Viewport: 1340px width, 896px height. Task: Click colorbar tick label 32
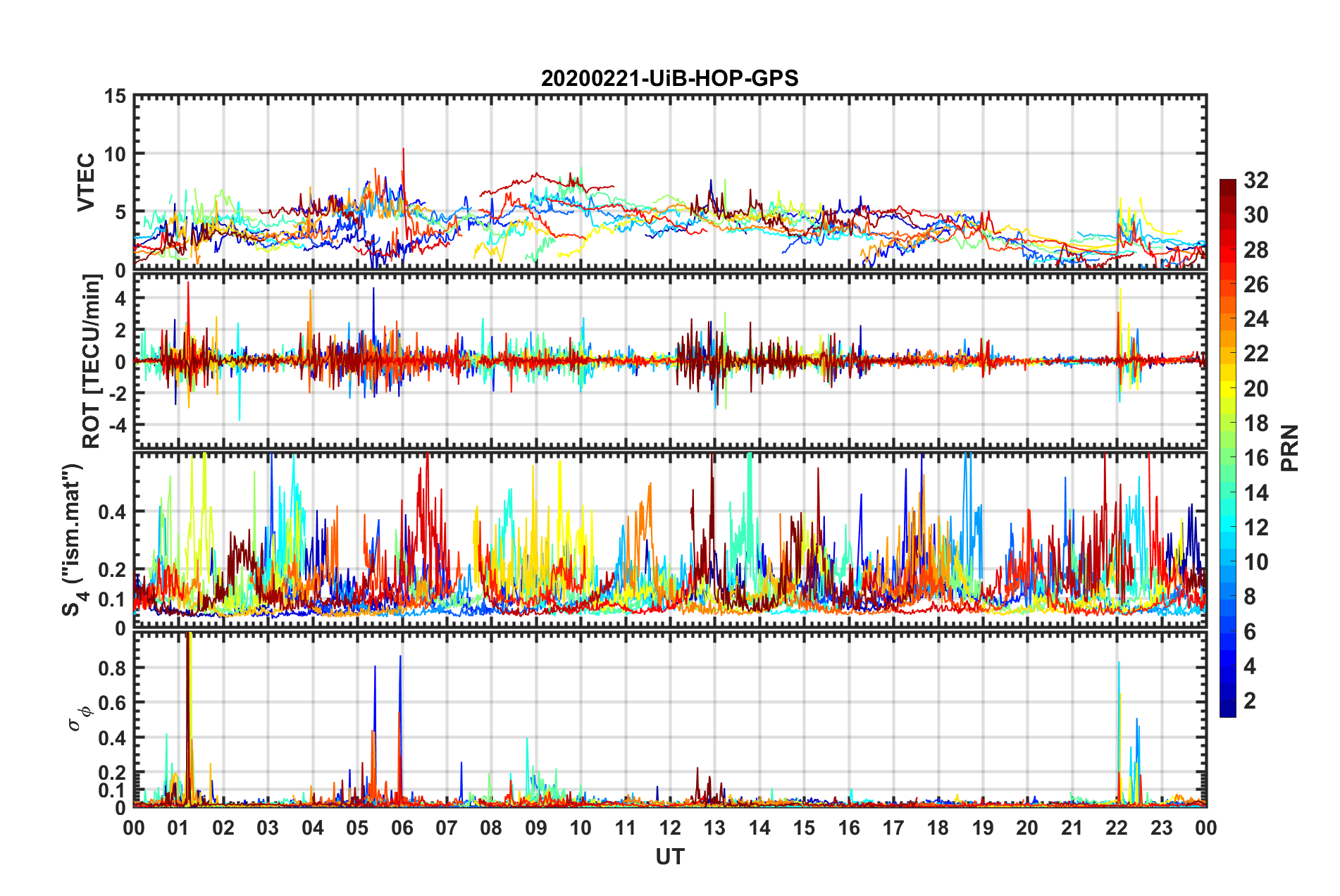(1255, 180)
